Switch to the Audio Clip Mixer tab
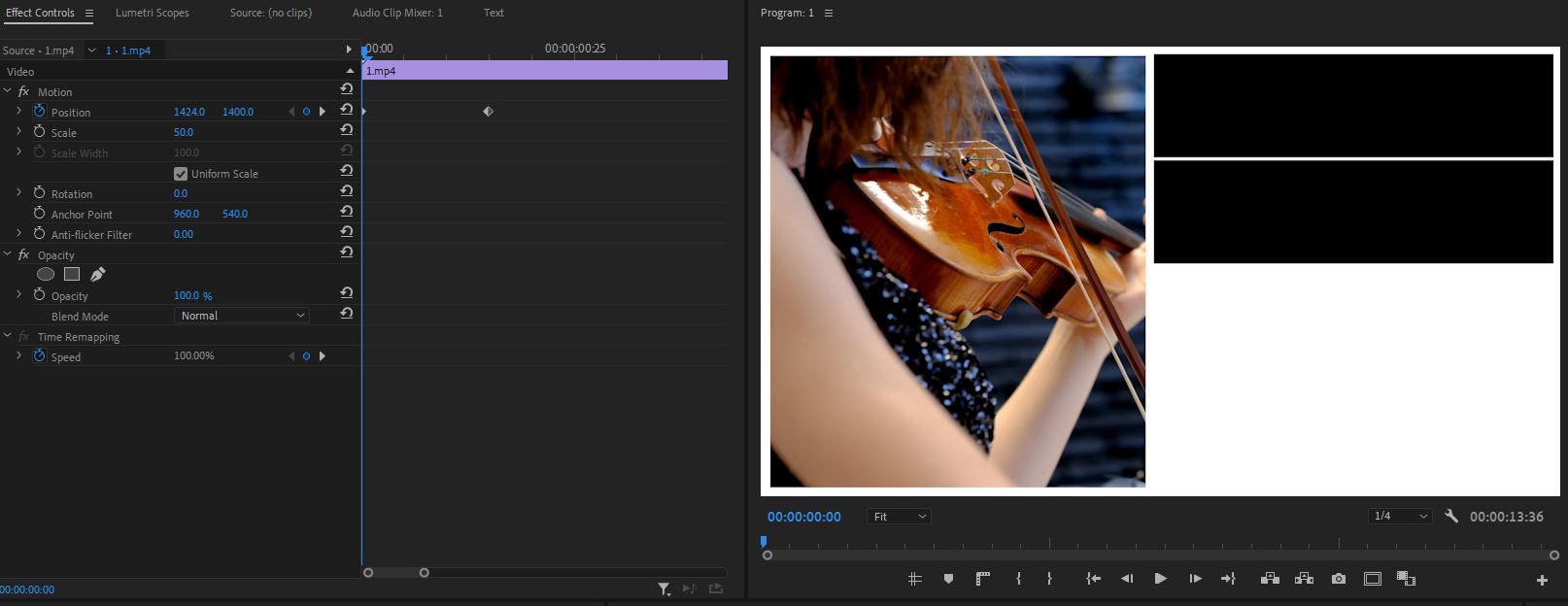The height and width of the screenshot is (606, 1568). [397, 13]
